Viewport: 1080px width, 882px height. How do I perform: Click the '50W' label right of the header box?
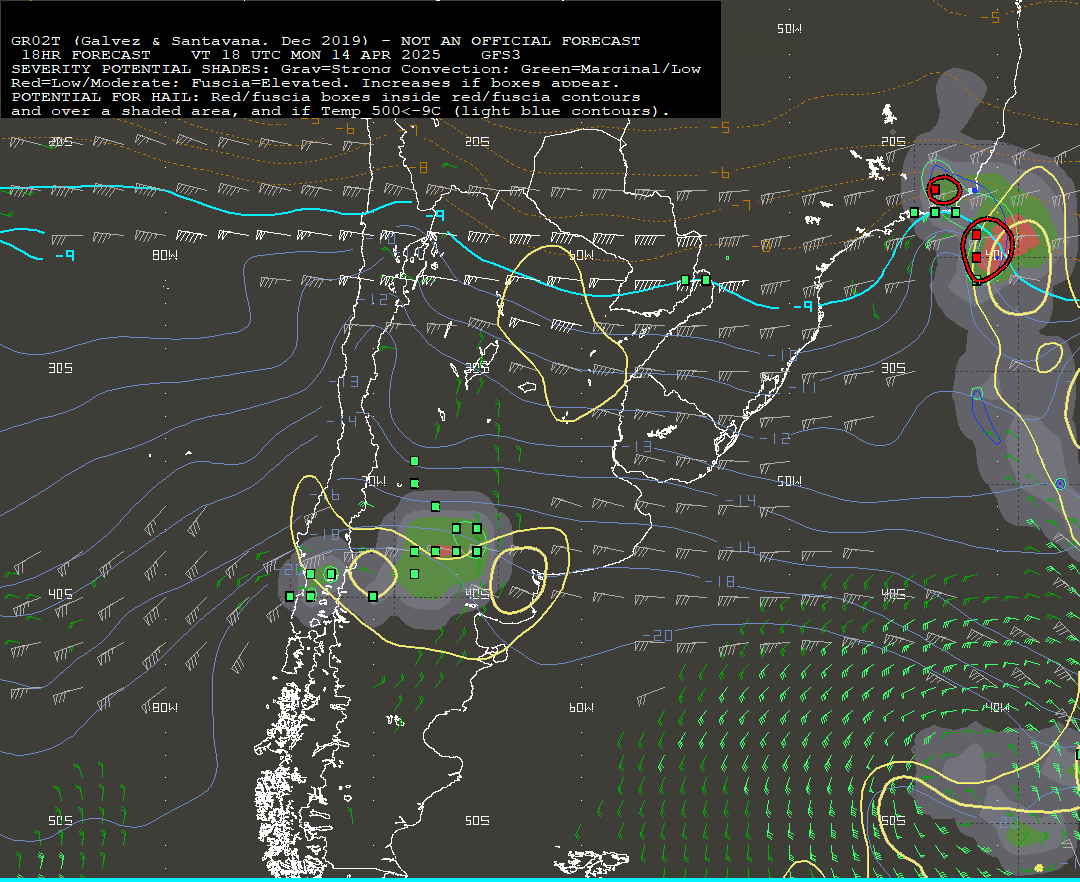click(789, 29)
